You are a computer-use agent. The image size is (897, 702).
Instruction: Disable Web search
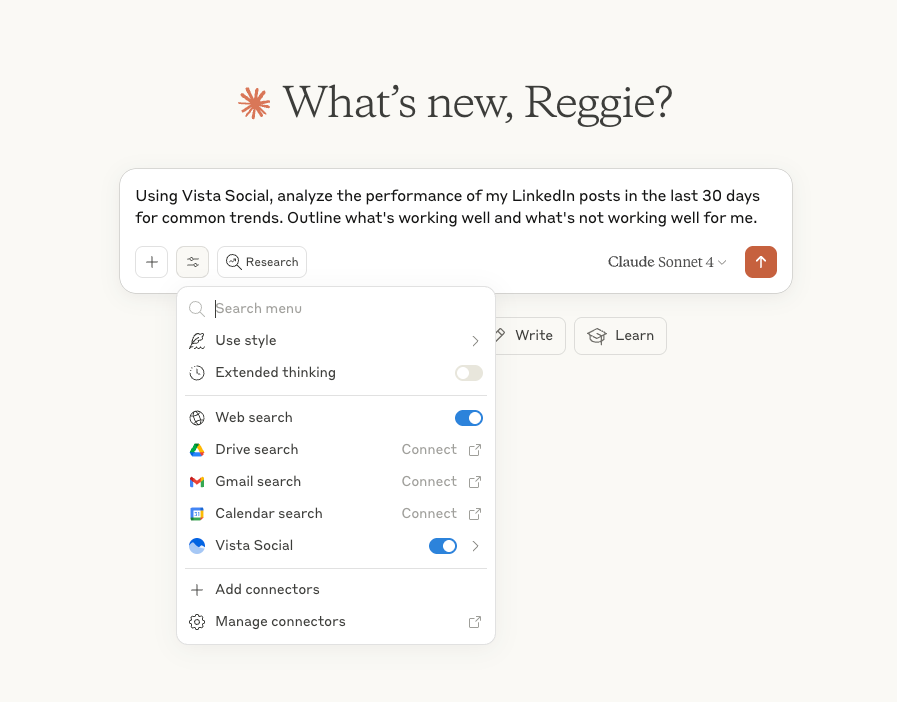pos(468,417)
